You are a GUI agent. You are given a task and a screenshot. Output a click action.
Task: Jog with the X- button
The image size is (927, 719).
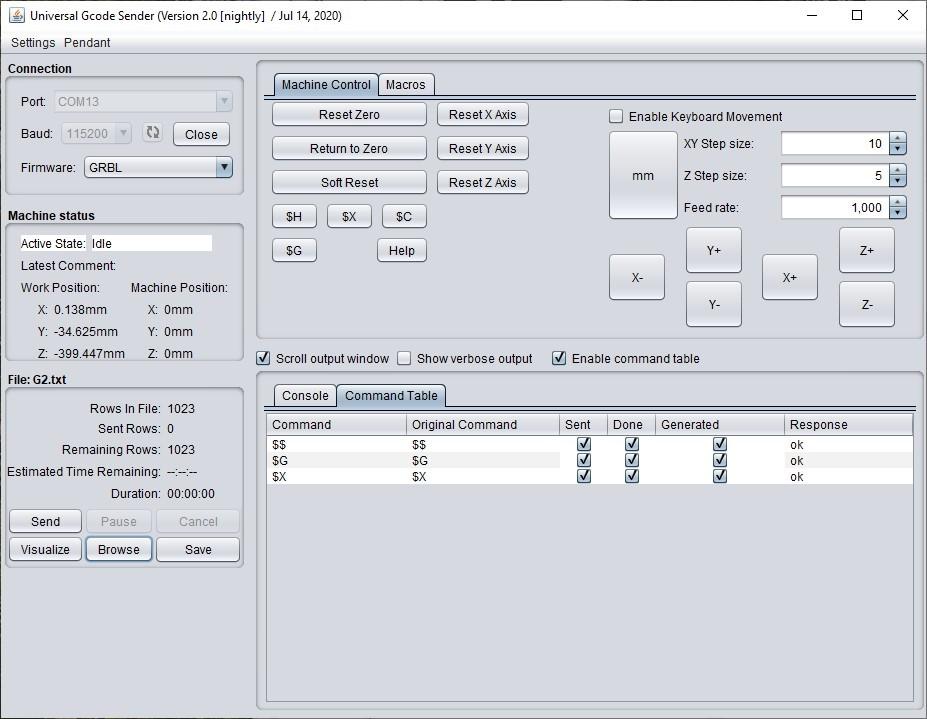point(637,277)
